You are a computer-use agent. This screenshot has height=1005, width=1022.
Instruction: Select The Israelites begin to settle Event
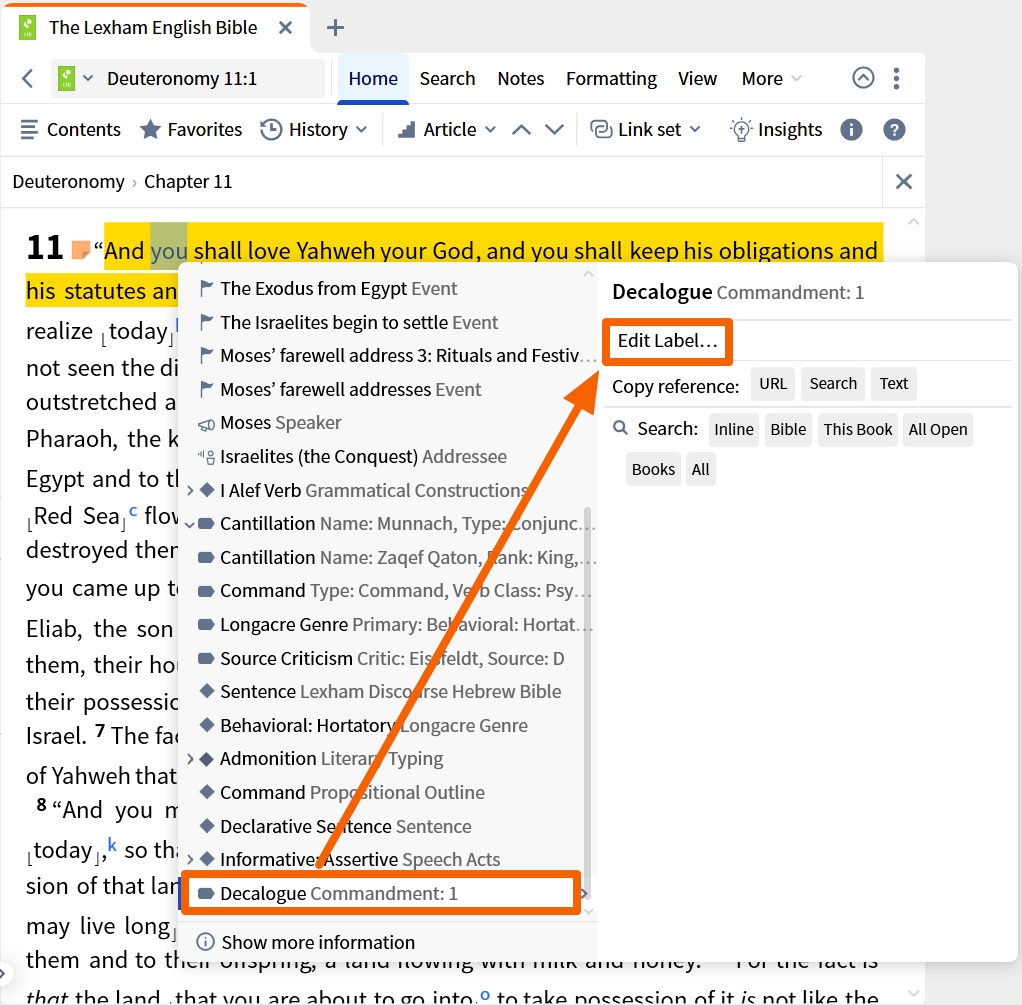(x=387, y=322)
